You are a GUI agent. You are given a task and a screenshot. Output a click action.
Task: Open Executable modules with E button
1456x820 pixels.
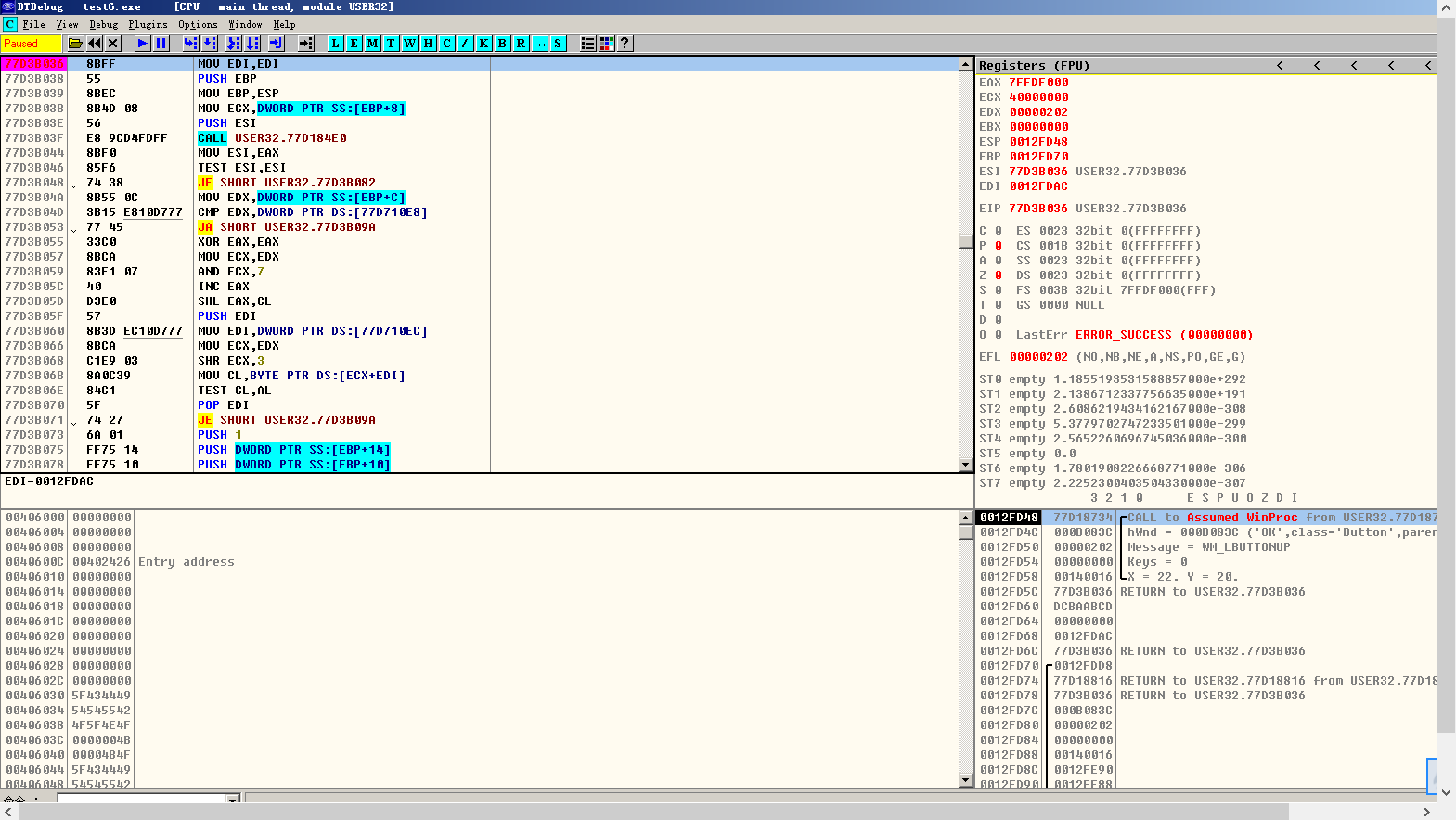coord(354,44)
